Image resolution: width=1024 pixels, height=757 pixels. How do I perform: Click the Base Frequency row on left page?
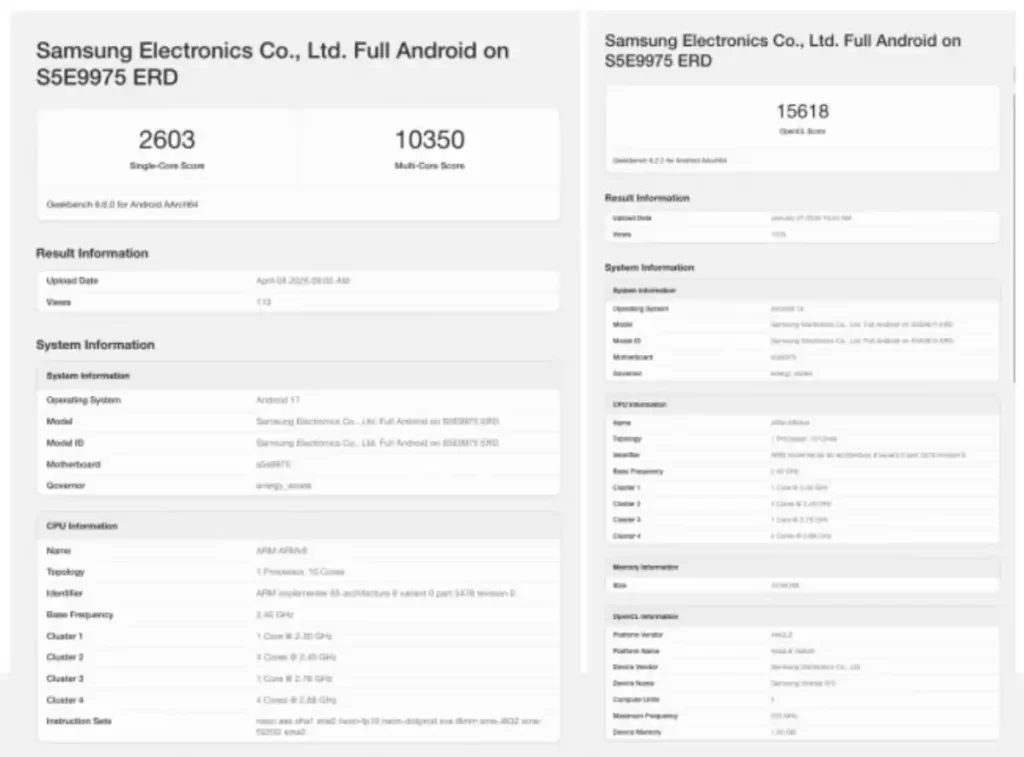298,615
